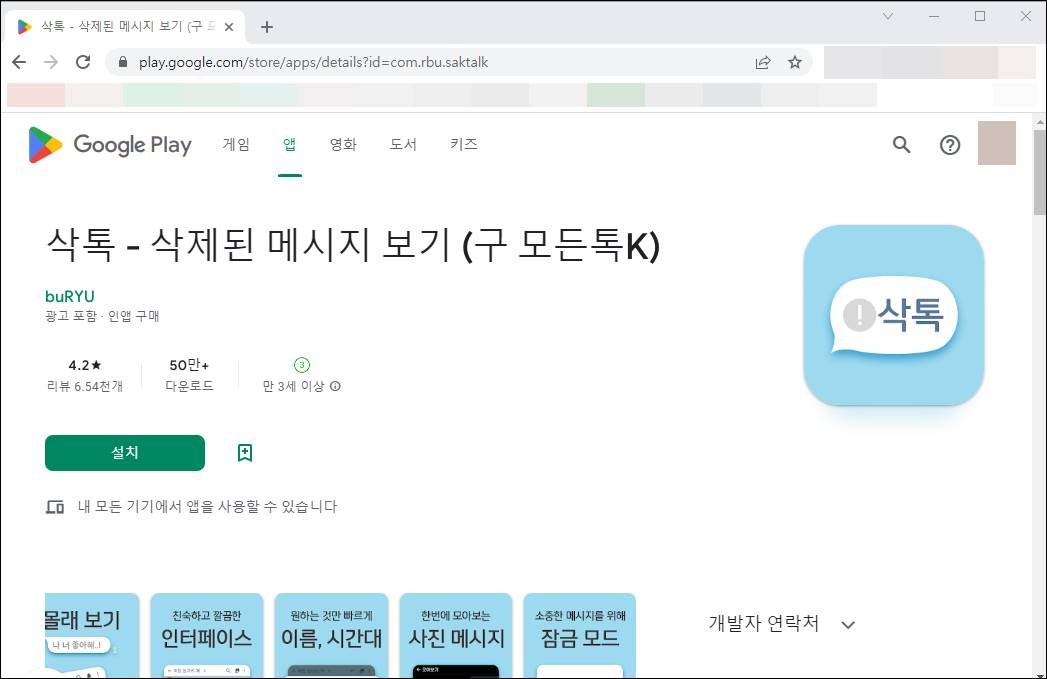Add app to wishlist bookmark icon
This screenshot has height=679, width=1047.
245,453
